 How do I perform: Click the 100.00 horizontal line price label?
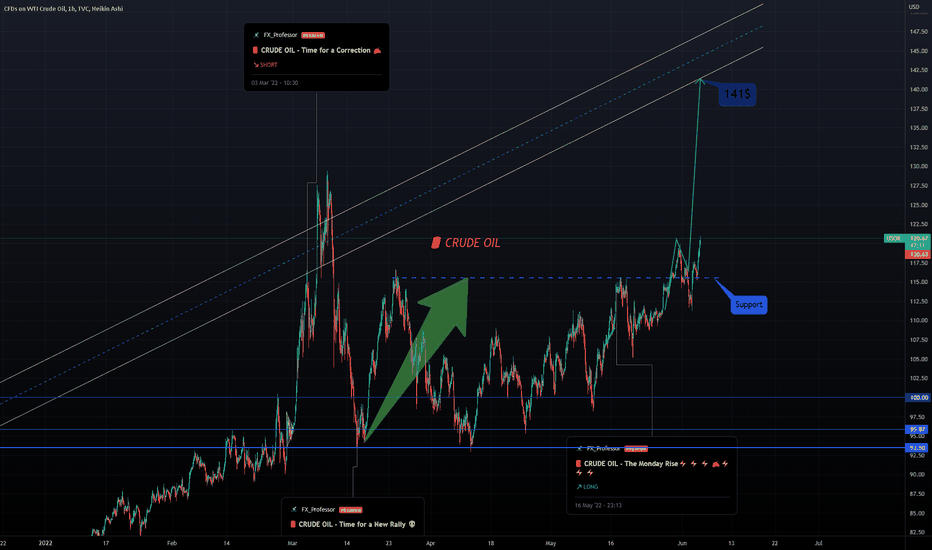click(918, 397)
